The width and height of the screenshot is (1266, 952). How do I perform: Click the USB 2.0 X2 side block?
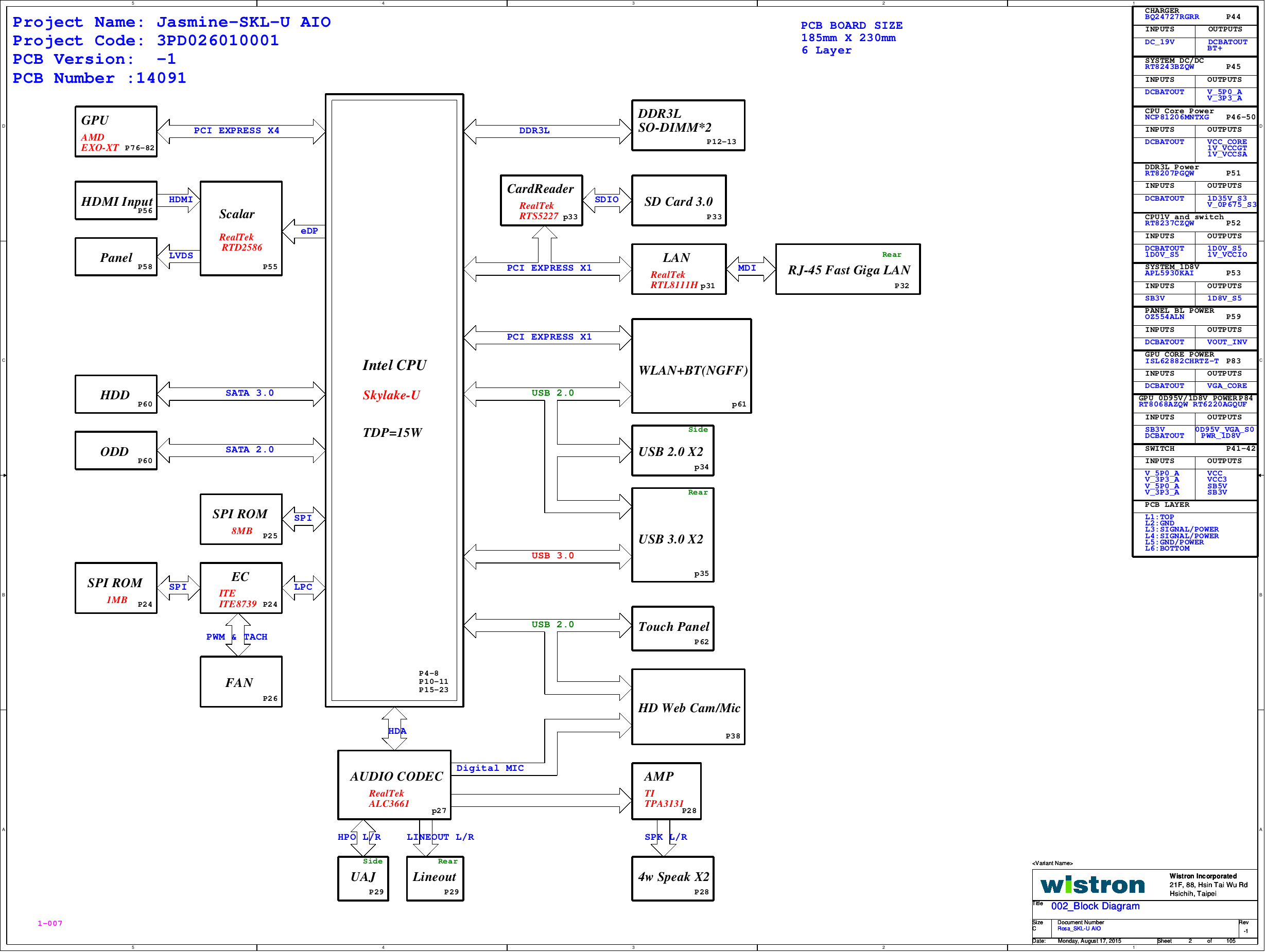(672, 450)
